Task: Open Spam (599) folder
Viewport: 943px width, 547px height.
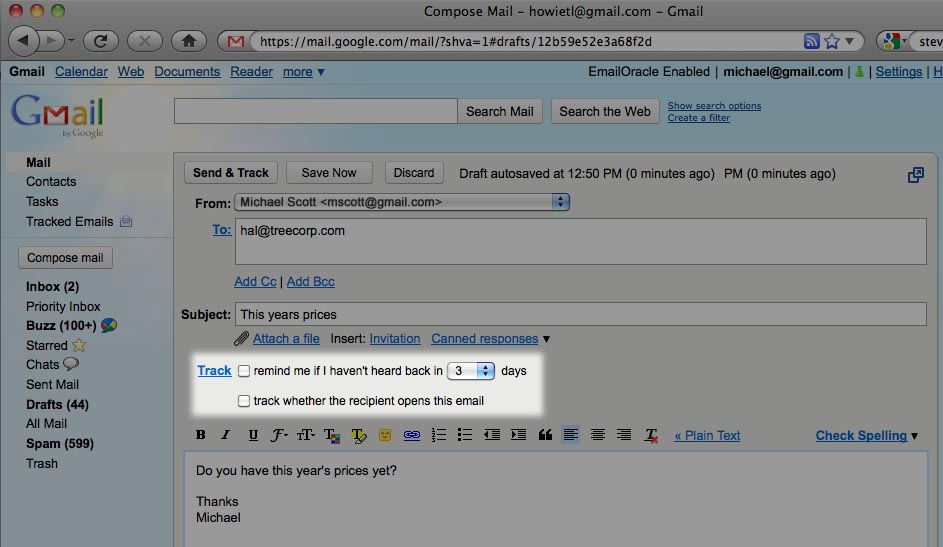Action: (x=60, y=444)
